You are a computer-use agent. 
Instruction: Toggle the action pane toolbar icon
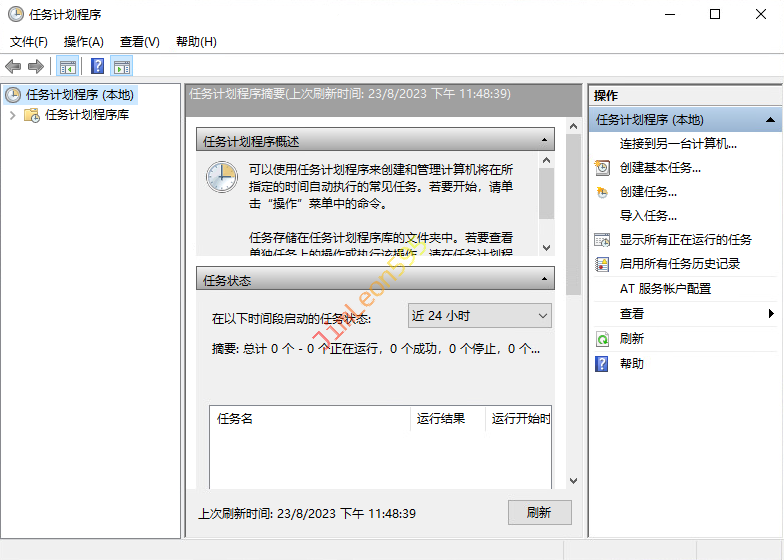click(x=122, y=67)
